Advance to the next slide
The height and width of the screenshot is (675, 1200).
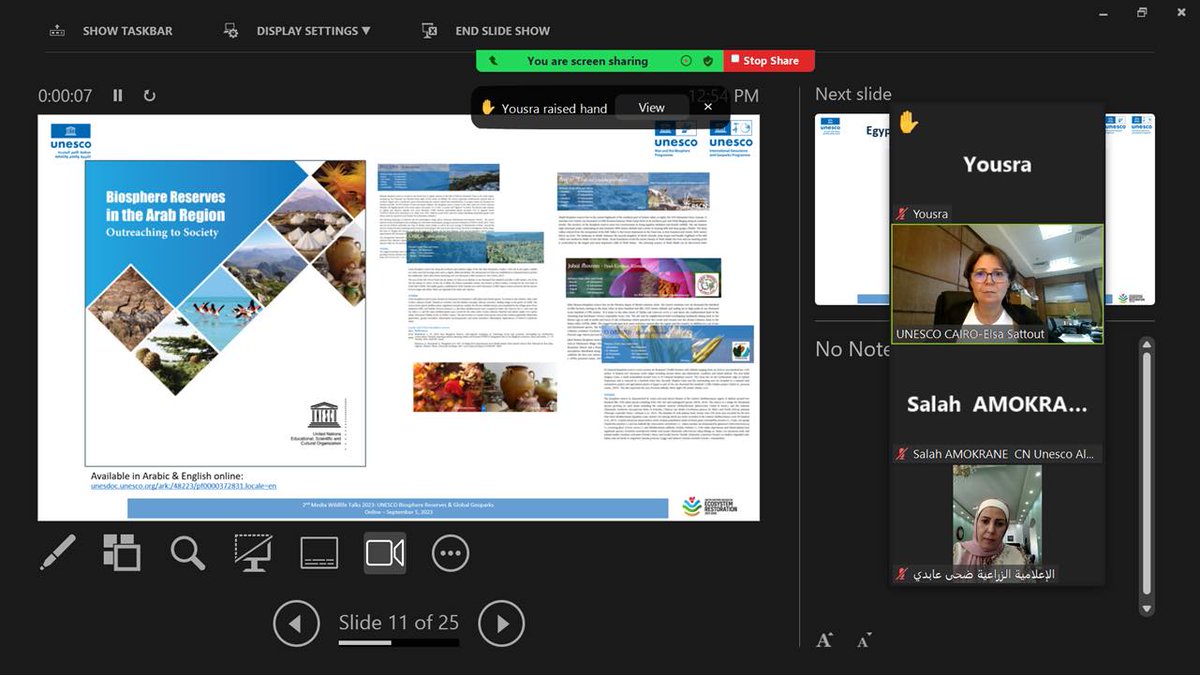tap(501, 624)
